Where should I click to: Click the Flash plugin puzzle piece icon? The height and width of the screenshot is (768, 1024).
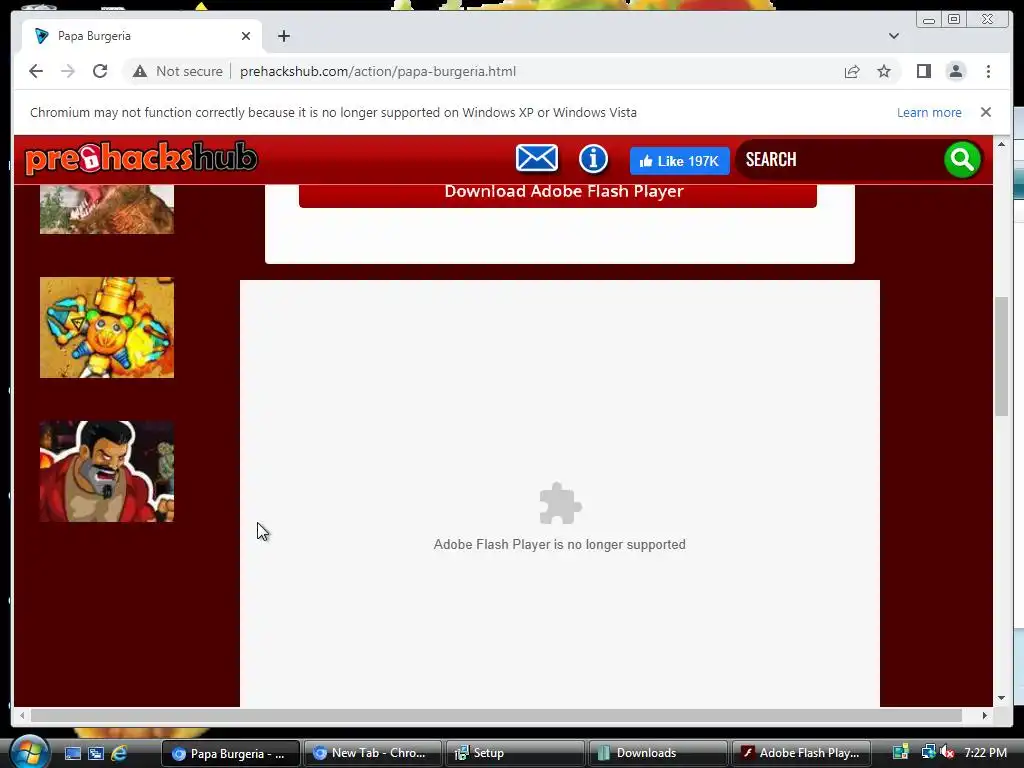pos(560,504)
